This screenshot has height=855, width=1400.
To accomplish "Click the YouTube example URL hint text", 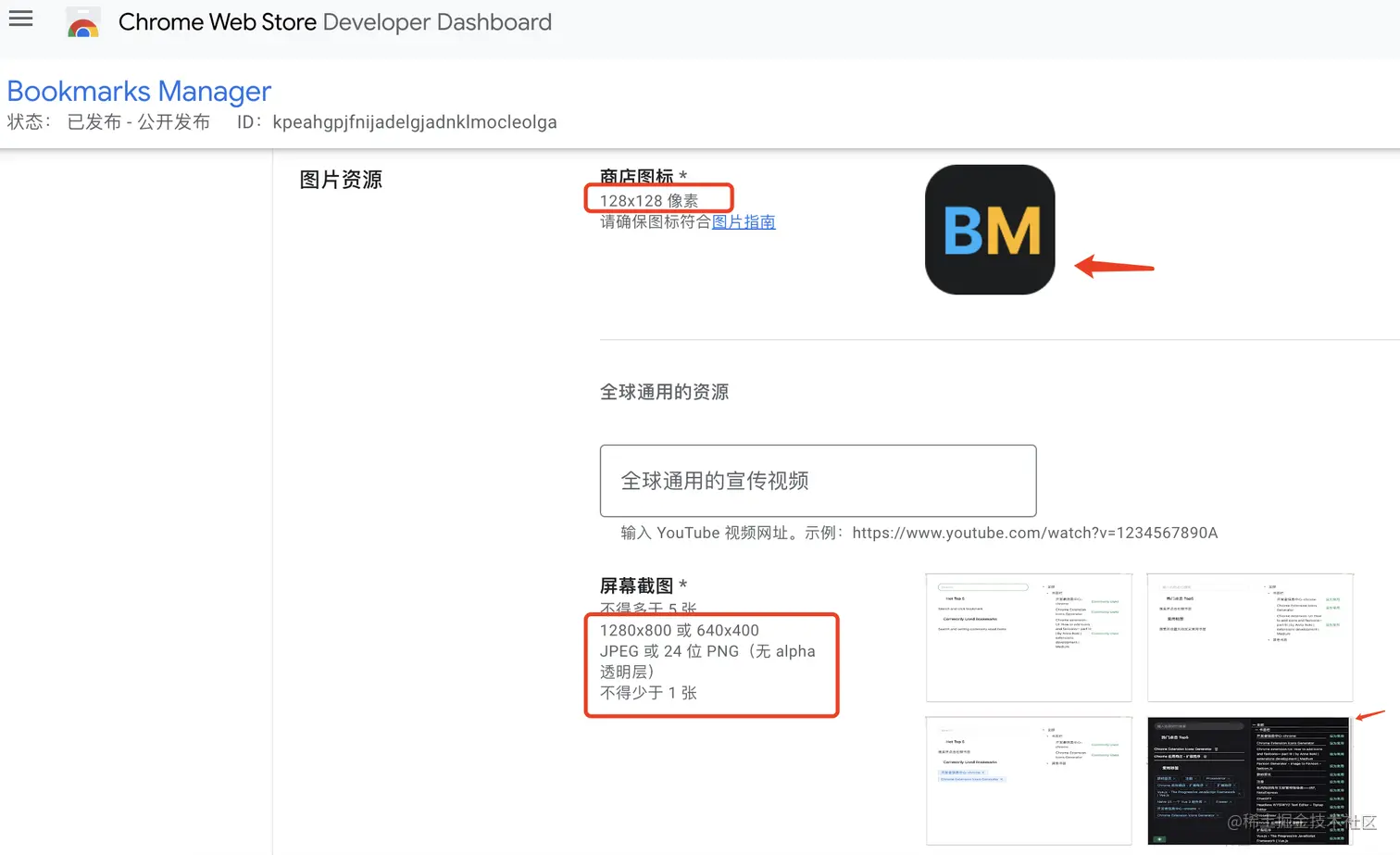I will [919, 533].
